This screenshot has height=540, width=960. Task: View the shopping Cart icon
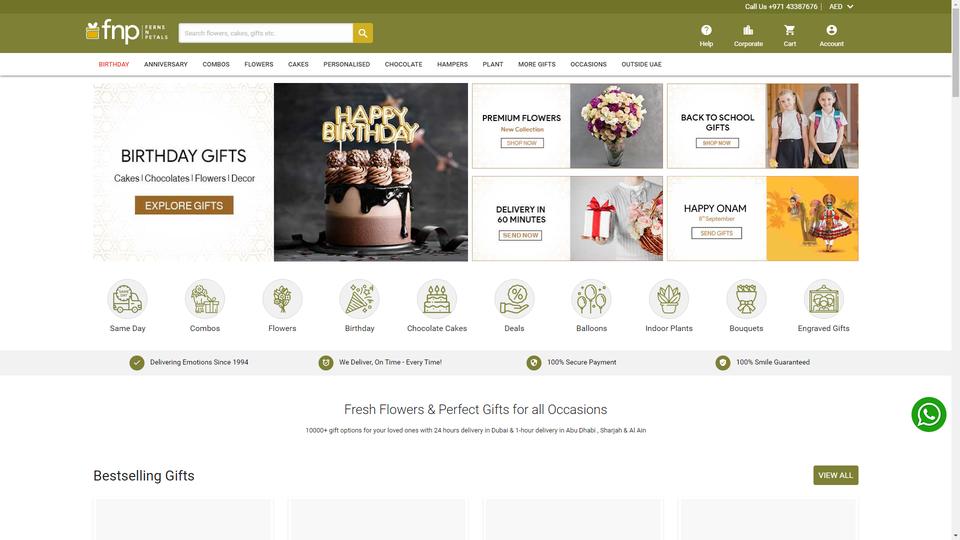click(x=790, y=30)
